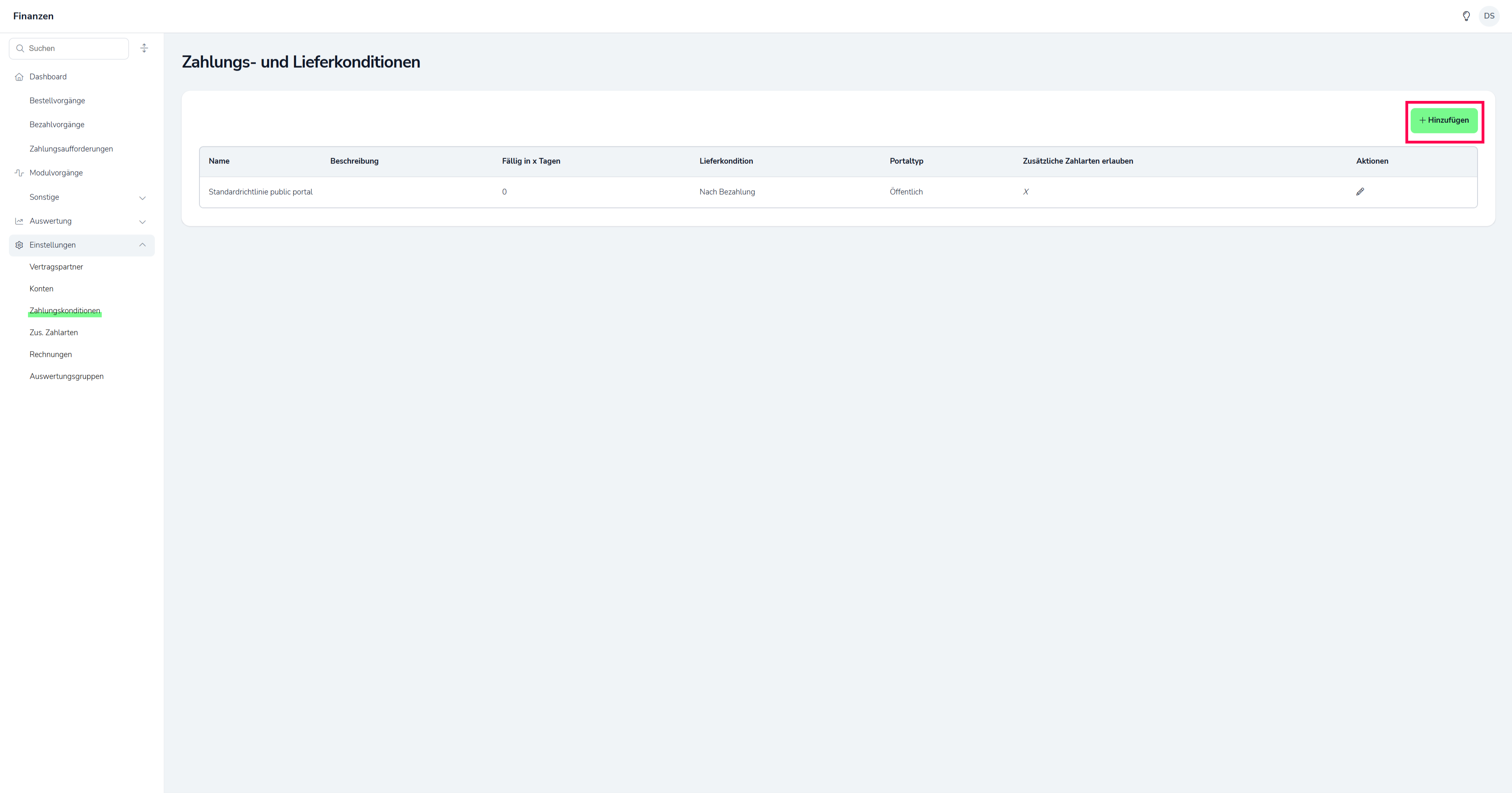Click the Suchen search field
The width and height of the screenshot is (1512, 793).
[73, 49]
